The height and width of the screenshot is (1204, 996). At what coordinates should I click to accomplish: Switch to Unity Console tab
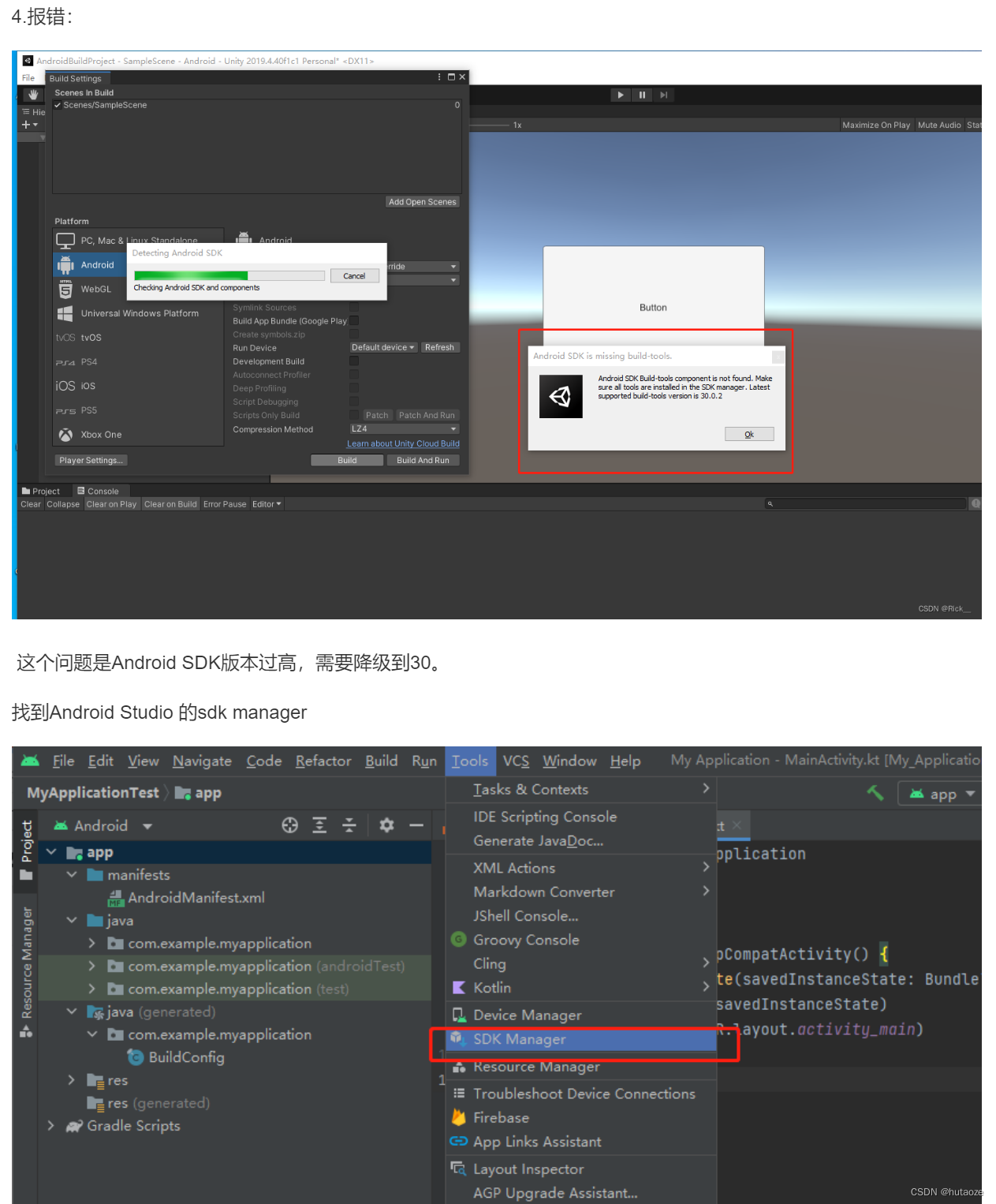tap(98, 491)
